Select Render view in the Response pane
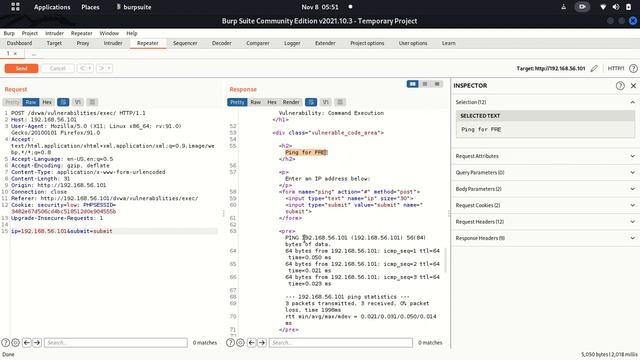Viewport: 640px width, 360px height. 291,102
